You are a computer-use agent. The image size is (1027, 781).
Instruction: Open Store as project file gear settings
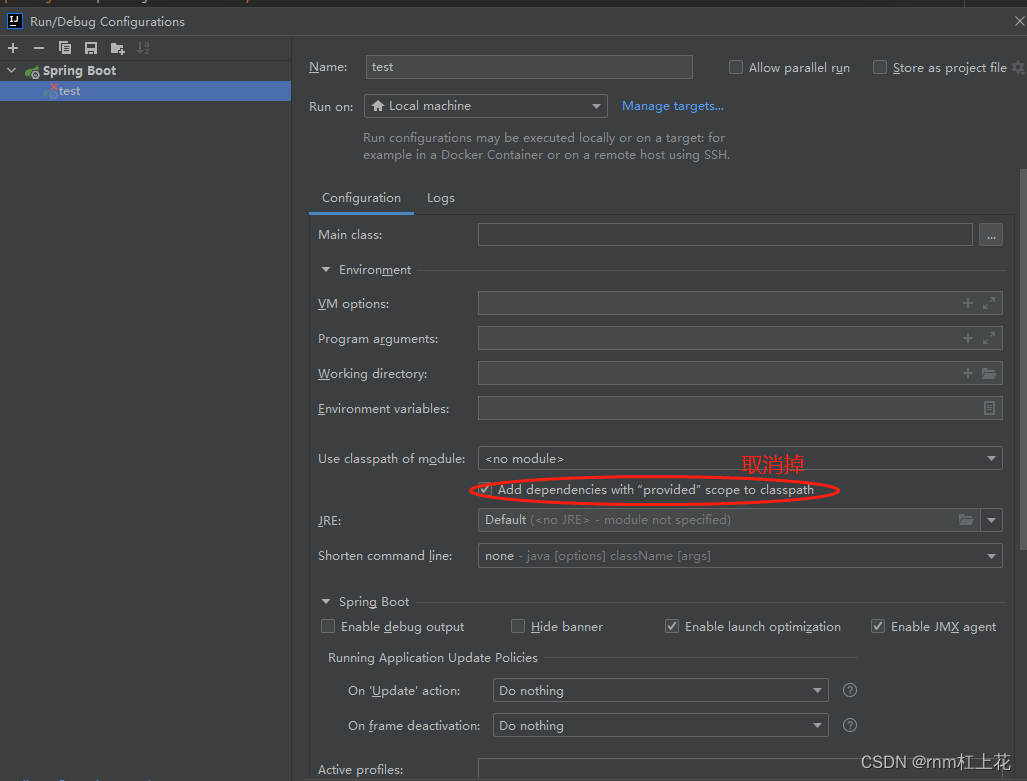point(1018,67)
